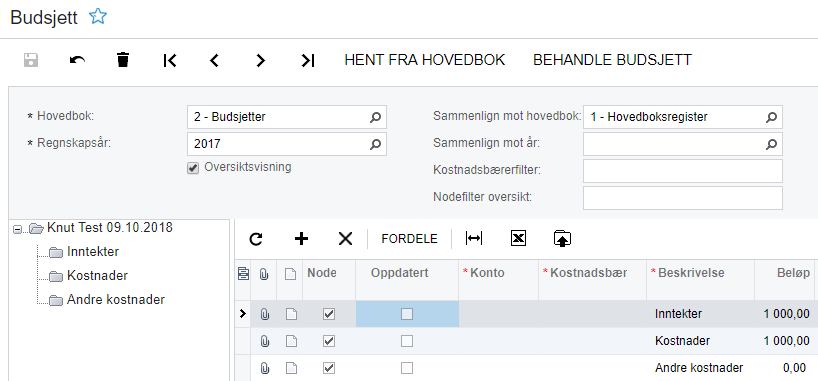
Task: Go to last record icon
Action: (308, 61)
